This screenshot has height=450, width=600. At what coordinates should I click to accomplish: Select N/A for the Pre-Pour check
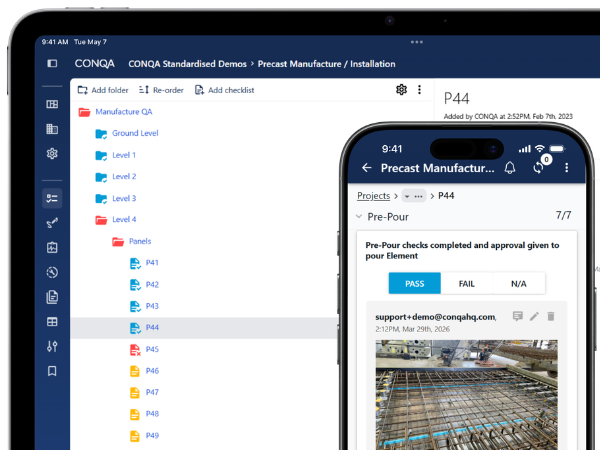(518, 284)
